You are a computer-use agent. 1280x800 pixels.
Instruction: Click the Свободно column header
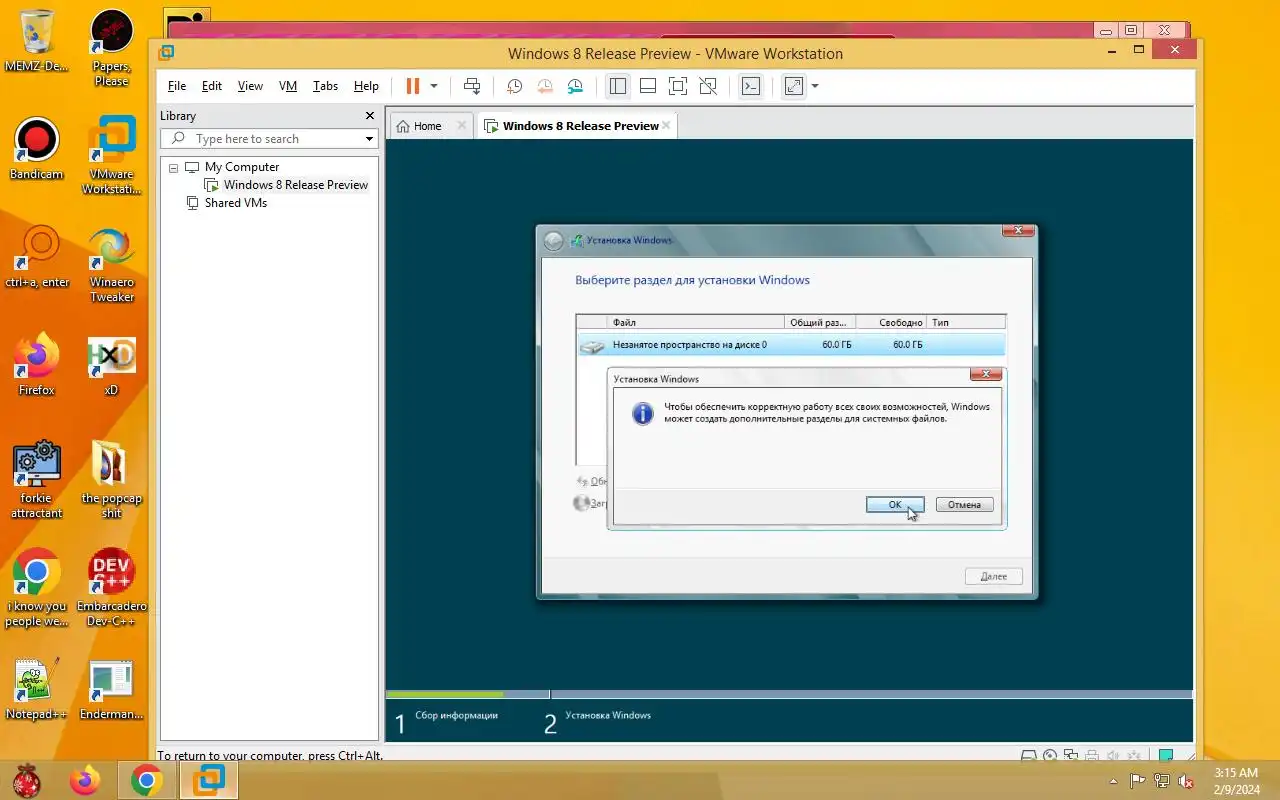[x=892, y=322]
